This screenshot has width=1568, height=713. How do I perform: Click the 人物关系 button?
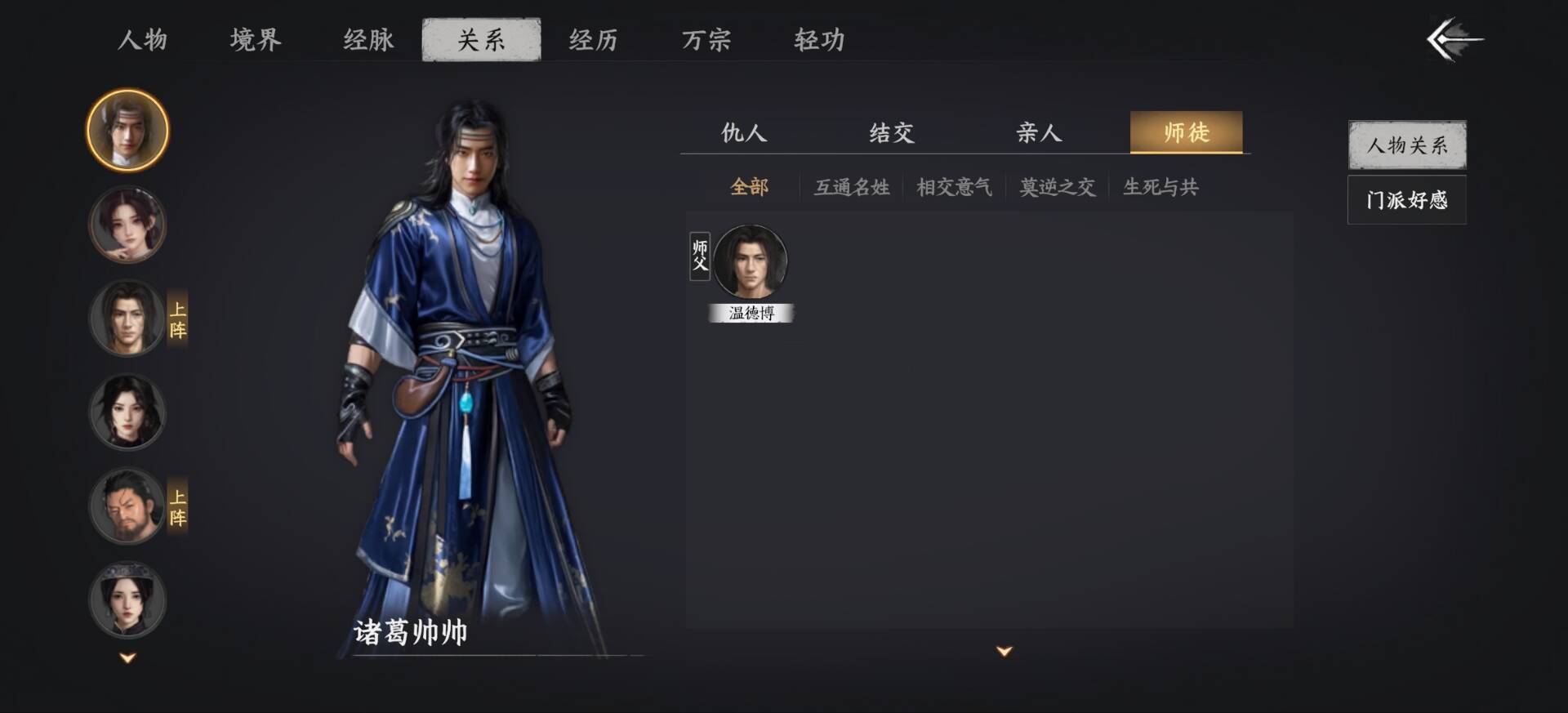click(x=1407, y=145)
